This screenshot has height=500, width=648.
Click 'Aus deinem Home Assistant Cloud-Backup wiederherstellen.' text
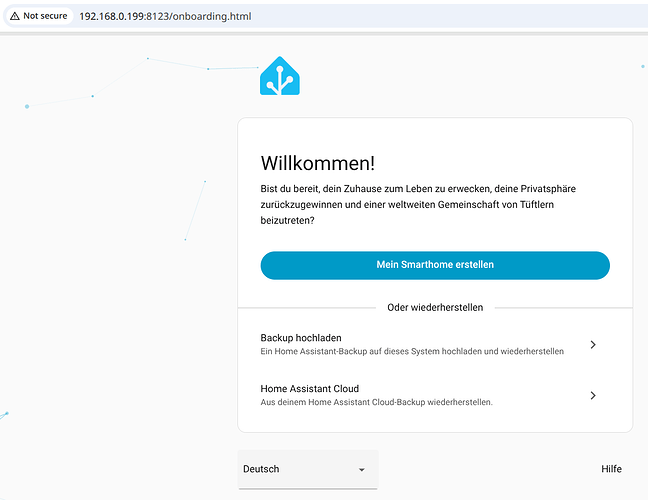click(376, 402)
